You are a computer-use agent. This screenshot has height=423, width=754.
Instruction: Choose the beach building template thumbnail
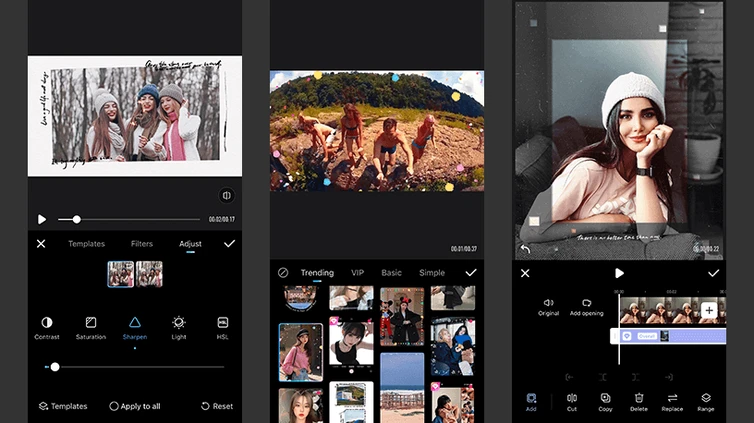tap(402, 388)
